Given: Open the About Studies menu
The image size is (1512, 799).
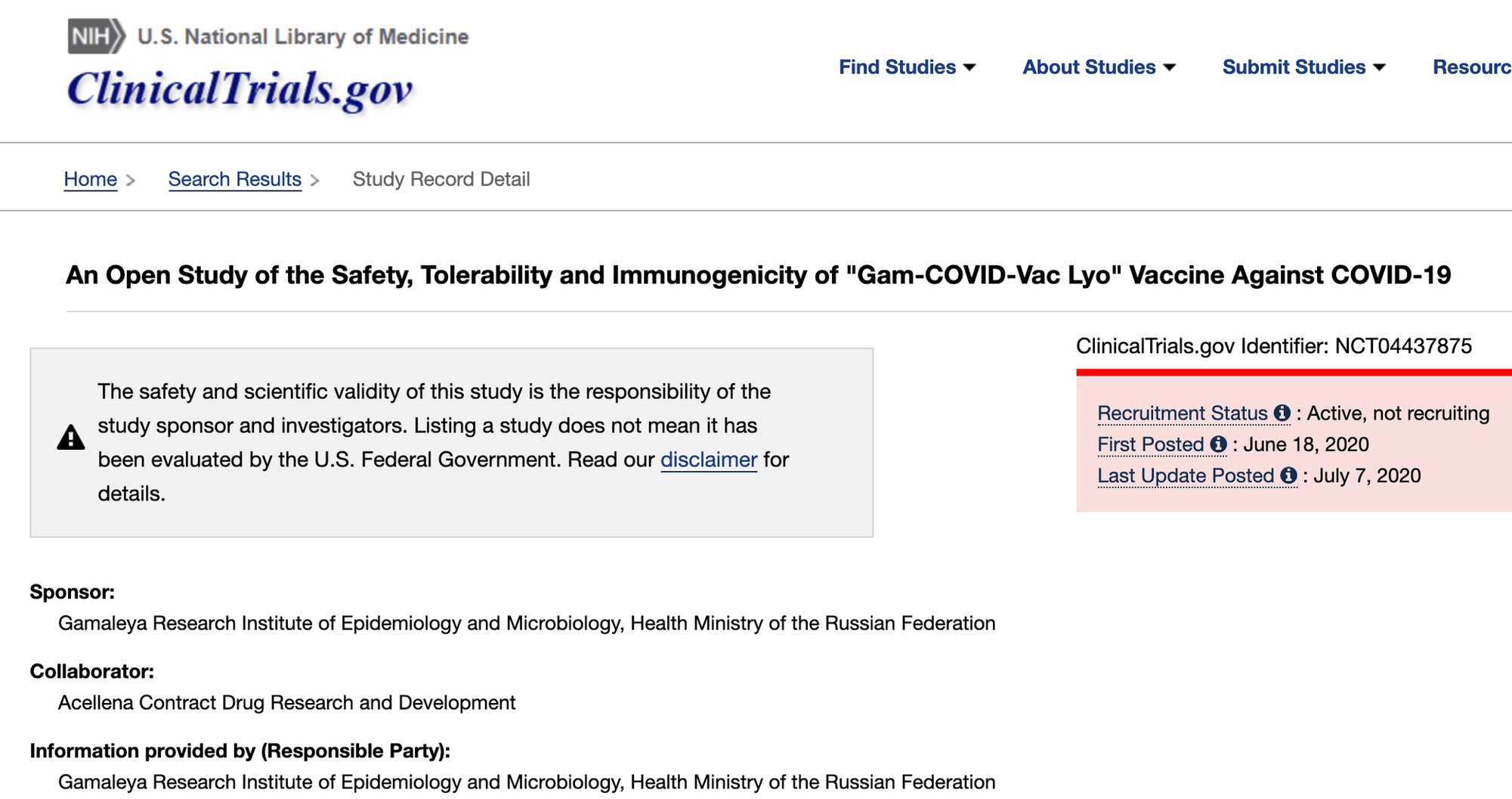Looking at the screenshot, I should tap(1089, 67).
